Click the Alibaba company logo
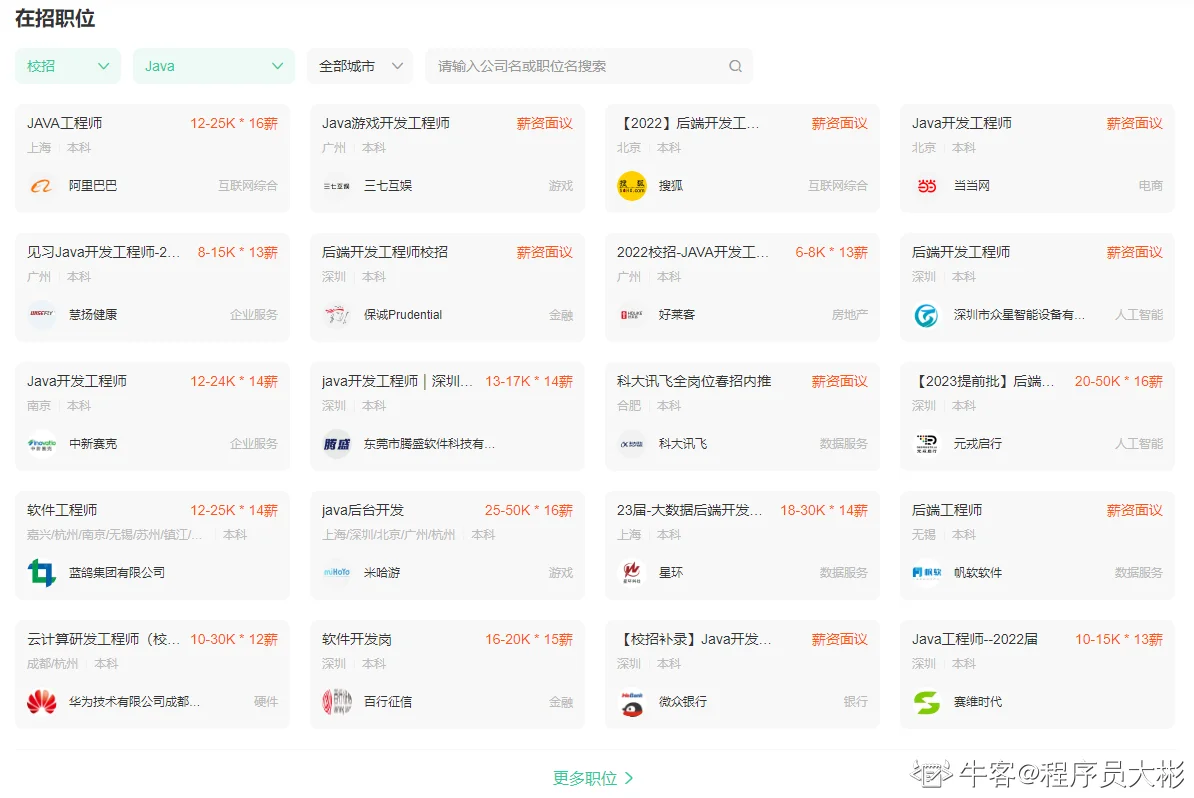Screen dimensions: 1194x798 [41, 186]
